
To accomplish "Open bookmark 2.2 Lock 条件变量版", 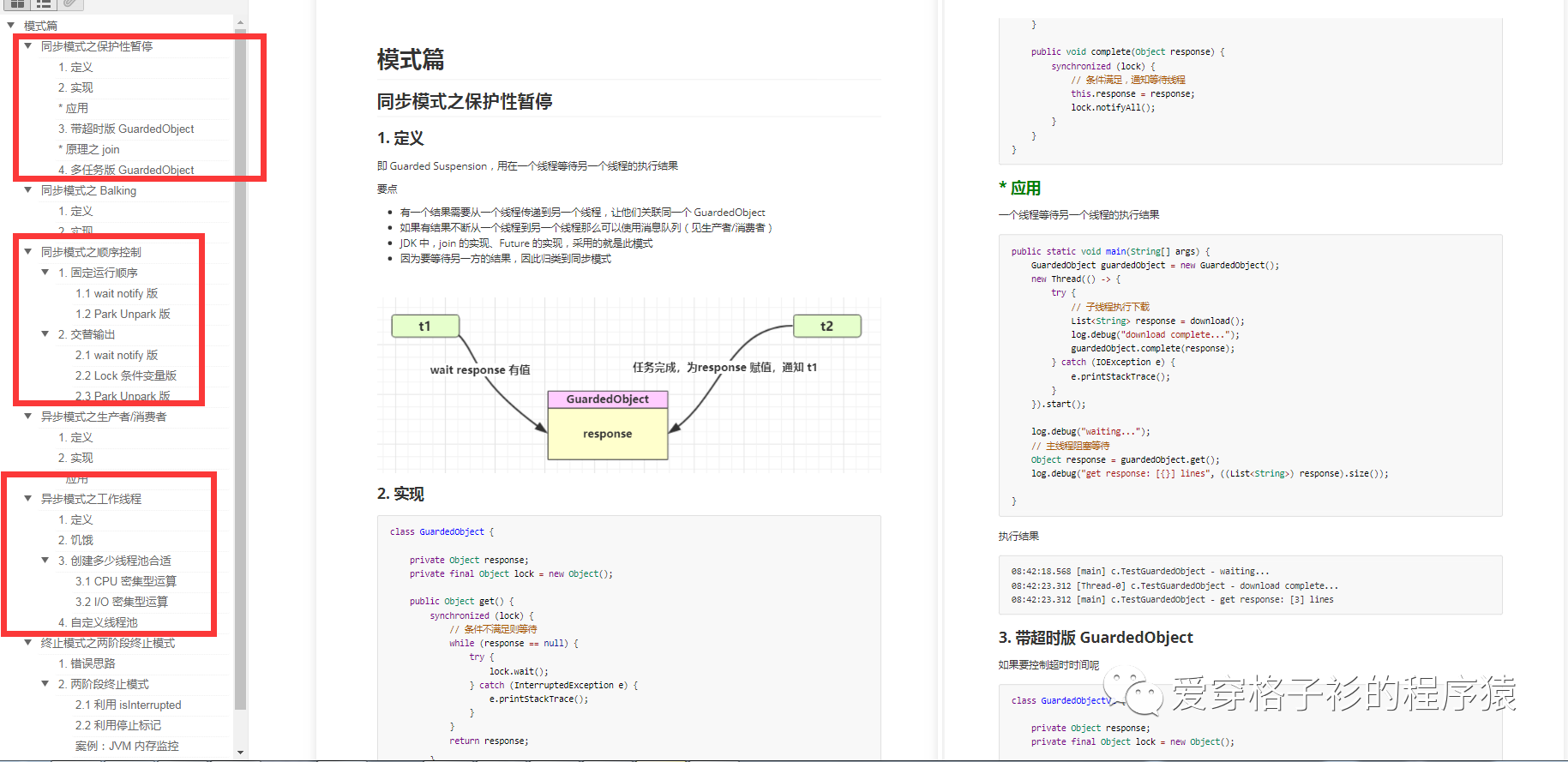I will click(126, 375).
